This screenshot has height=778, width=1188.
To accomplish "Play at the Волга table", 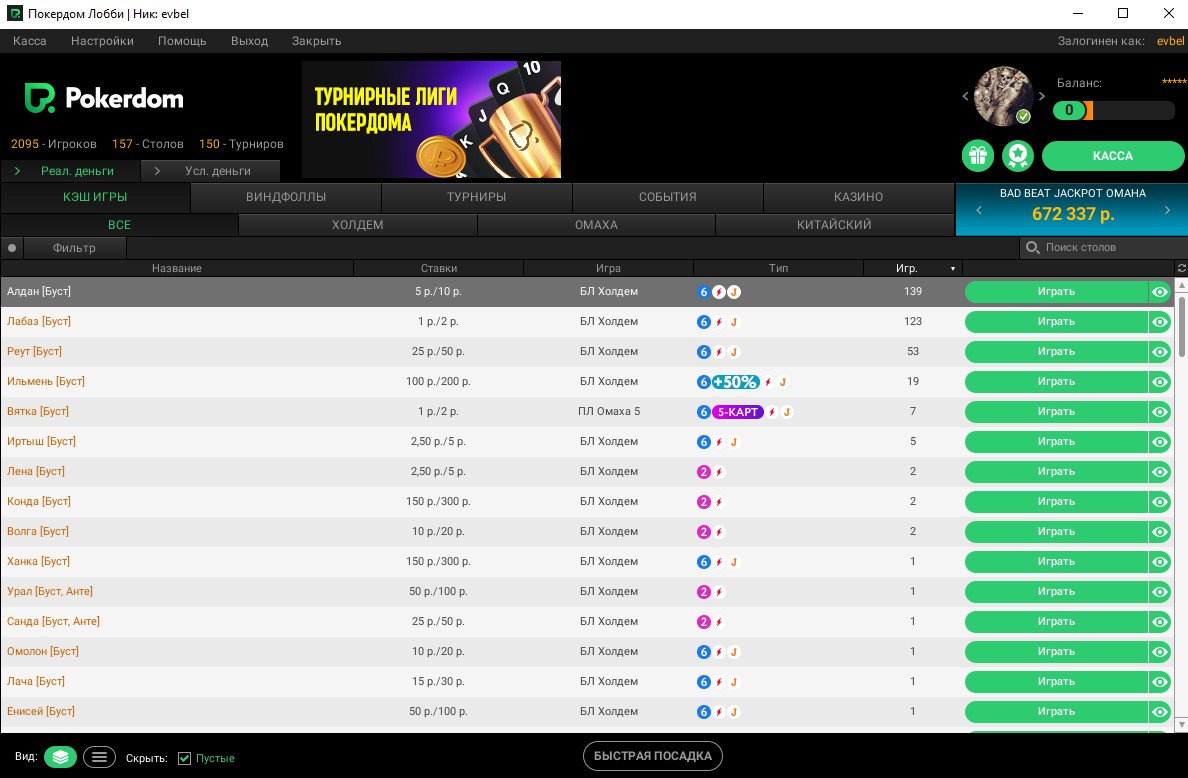I will click(1056, 532).
